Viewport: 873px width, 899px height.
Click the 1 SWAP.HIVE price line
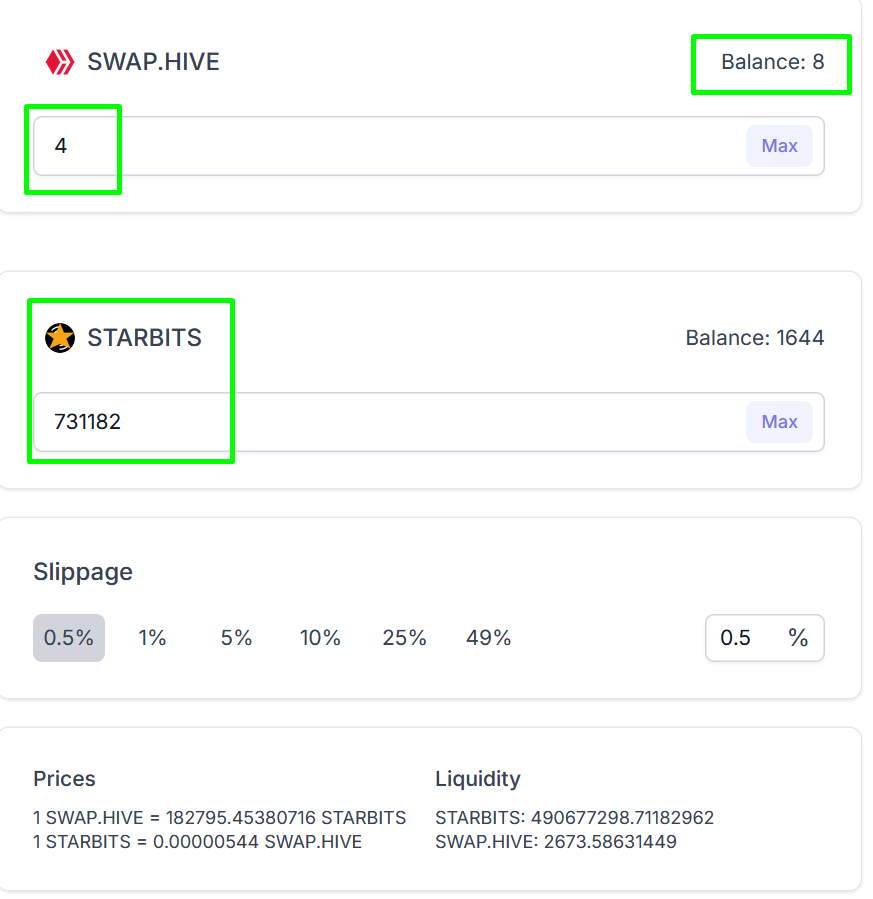(219, 818)
